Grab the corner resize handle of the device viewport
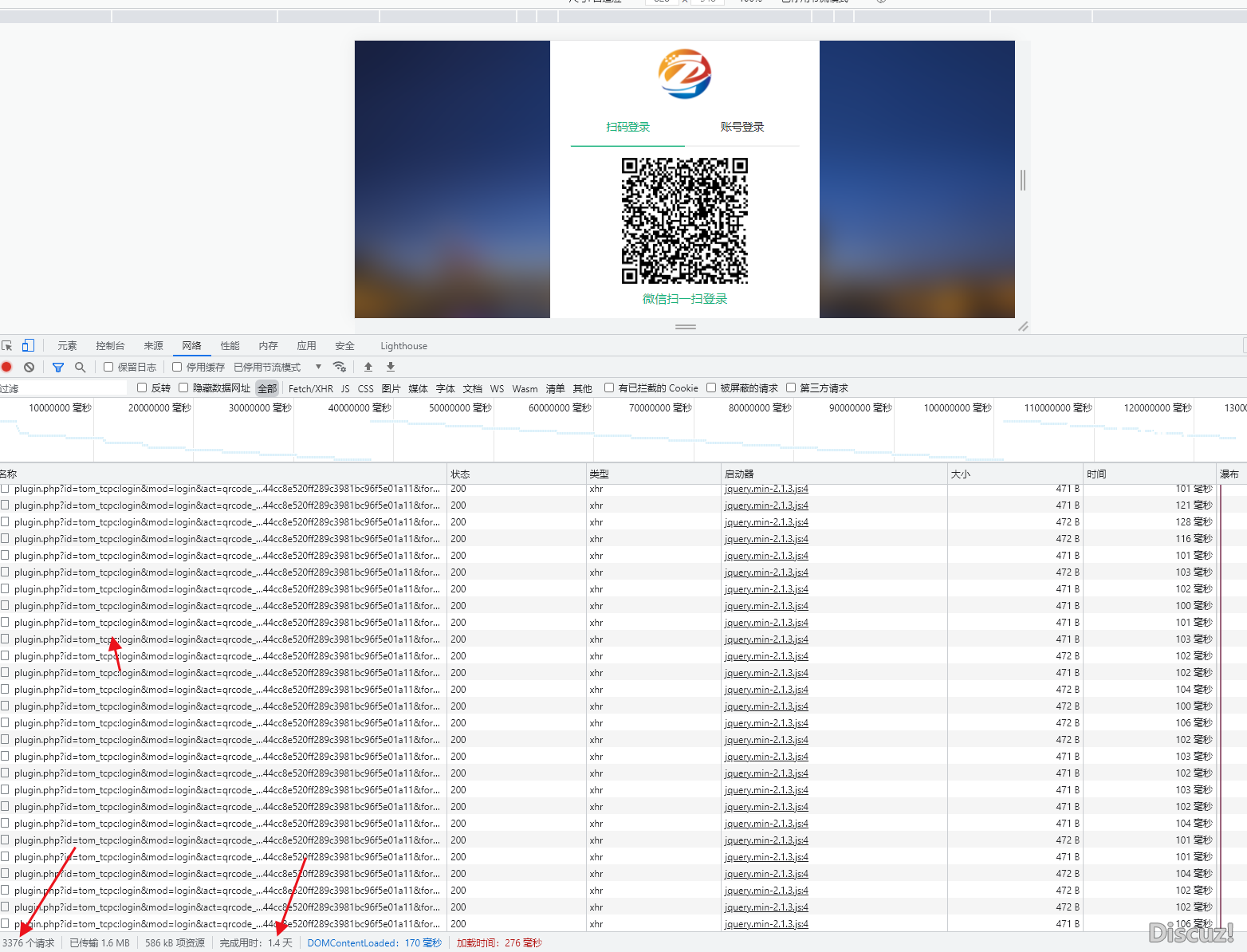The height and width of the screenshot is (952, 1247). pyautogui.click(x=1024, y=326)
